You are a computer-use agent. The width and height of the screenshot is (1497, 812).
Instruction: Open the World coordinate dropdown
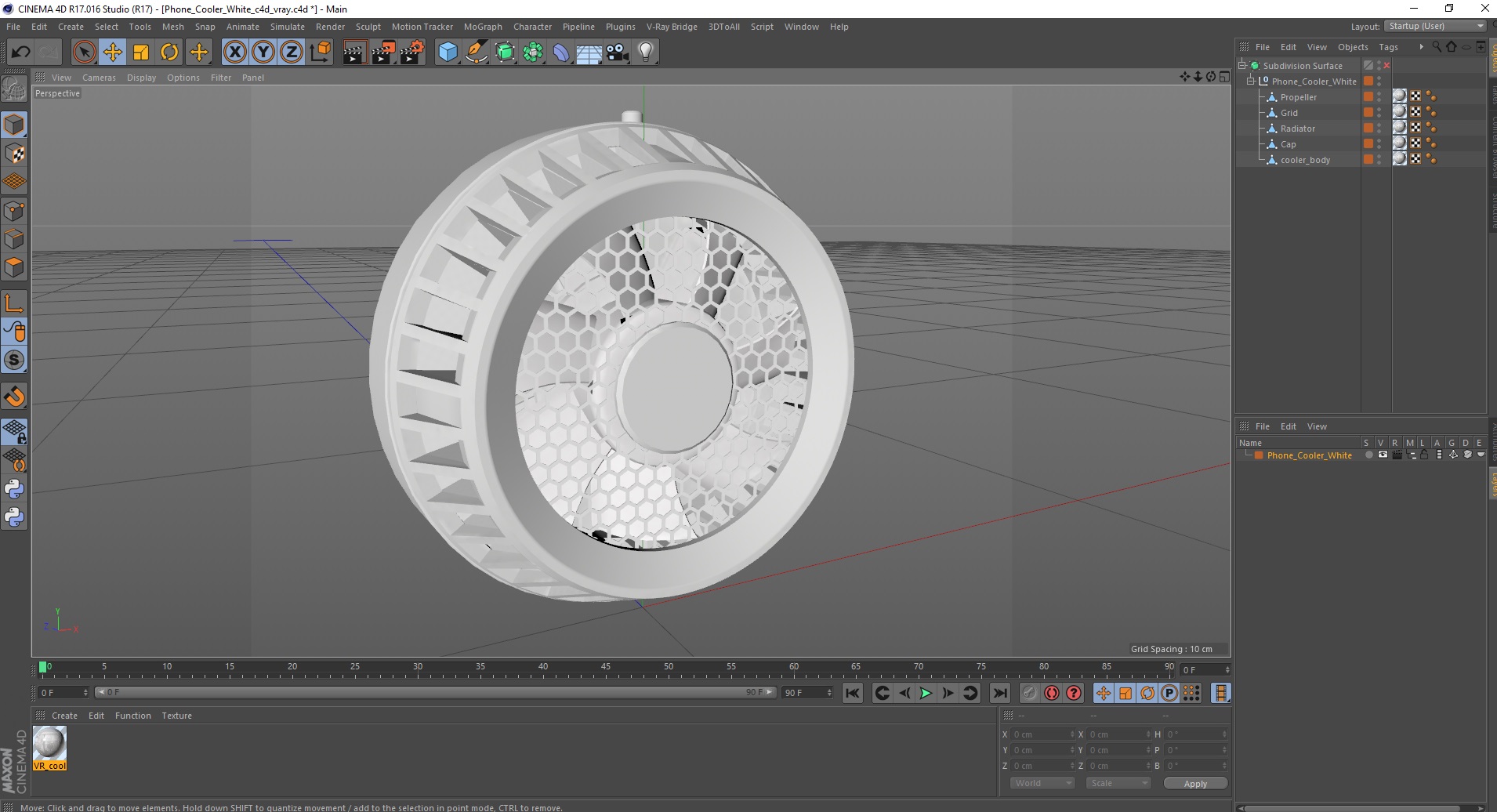point(1042,783)
